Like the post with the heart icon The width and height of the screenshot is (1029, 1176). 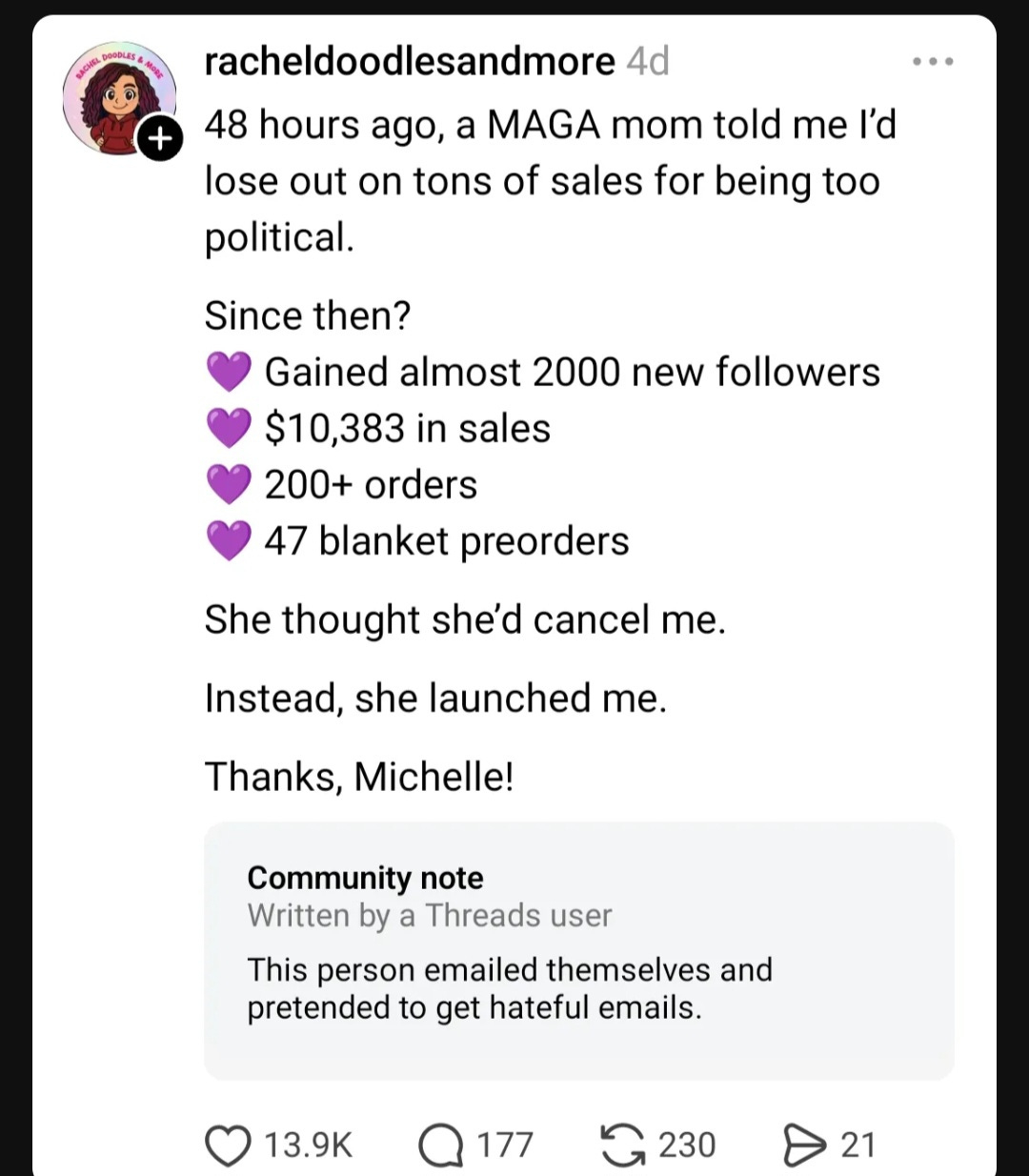point(228,1145)
